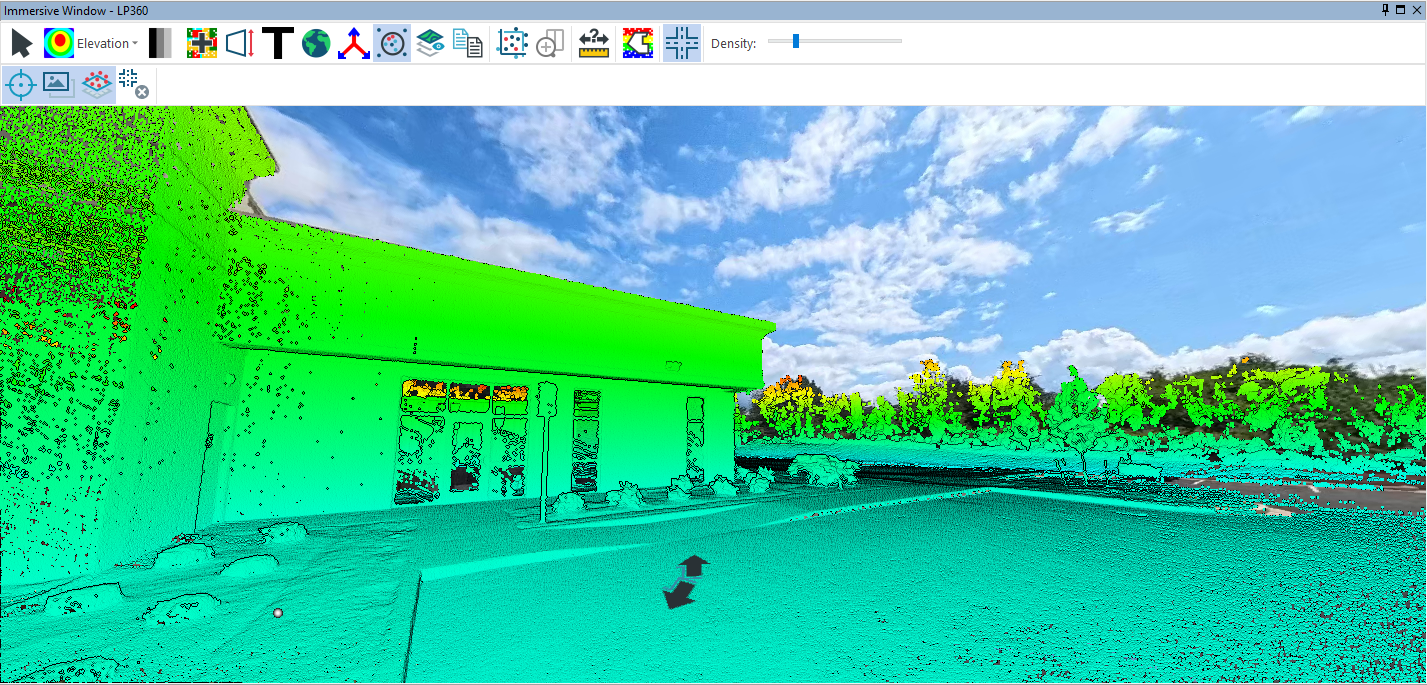Toggle the crosshair tracking tool in second row

point(20,84)
